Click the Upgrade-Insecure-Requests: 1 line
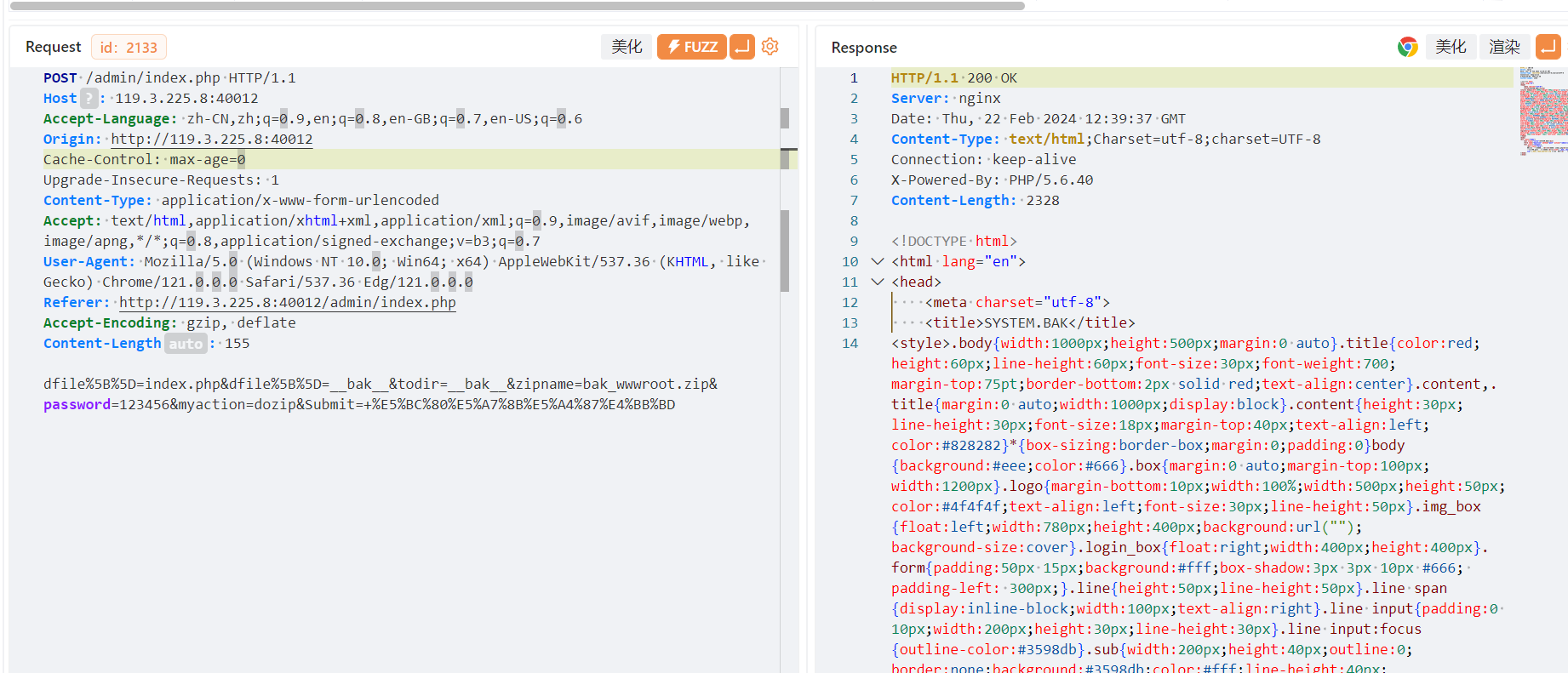The height and width of the screenshot is (673, 1568). click(x=161, y=180)
